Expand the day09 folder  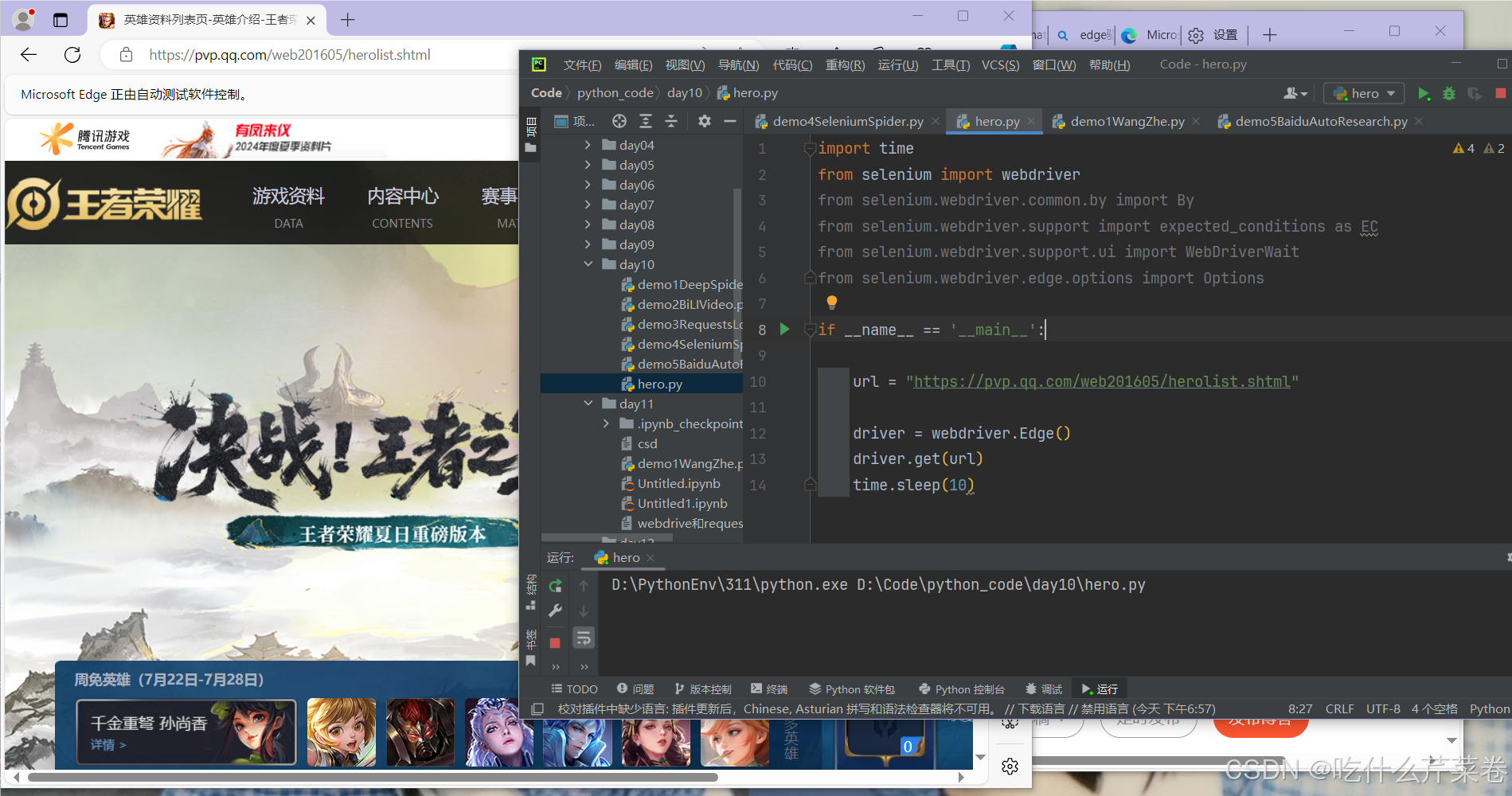tap(588, 244)
